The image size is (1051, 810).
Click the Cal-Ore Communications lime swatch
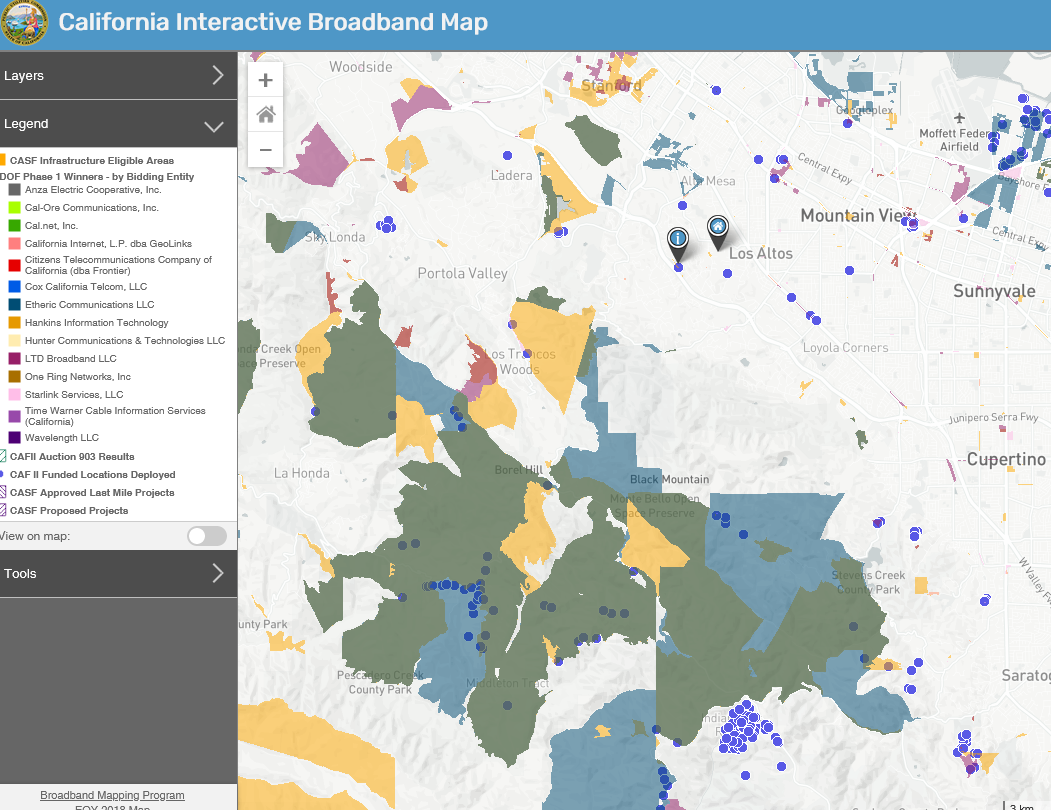15,208
